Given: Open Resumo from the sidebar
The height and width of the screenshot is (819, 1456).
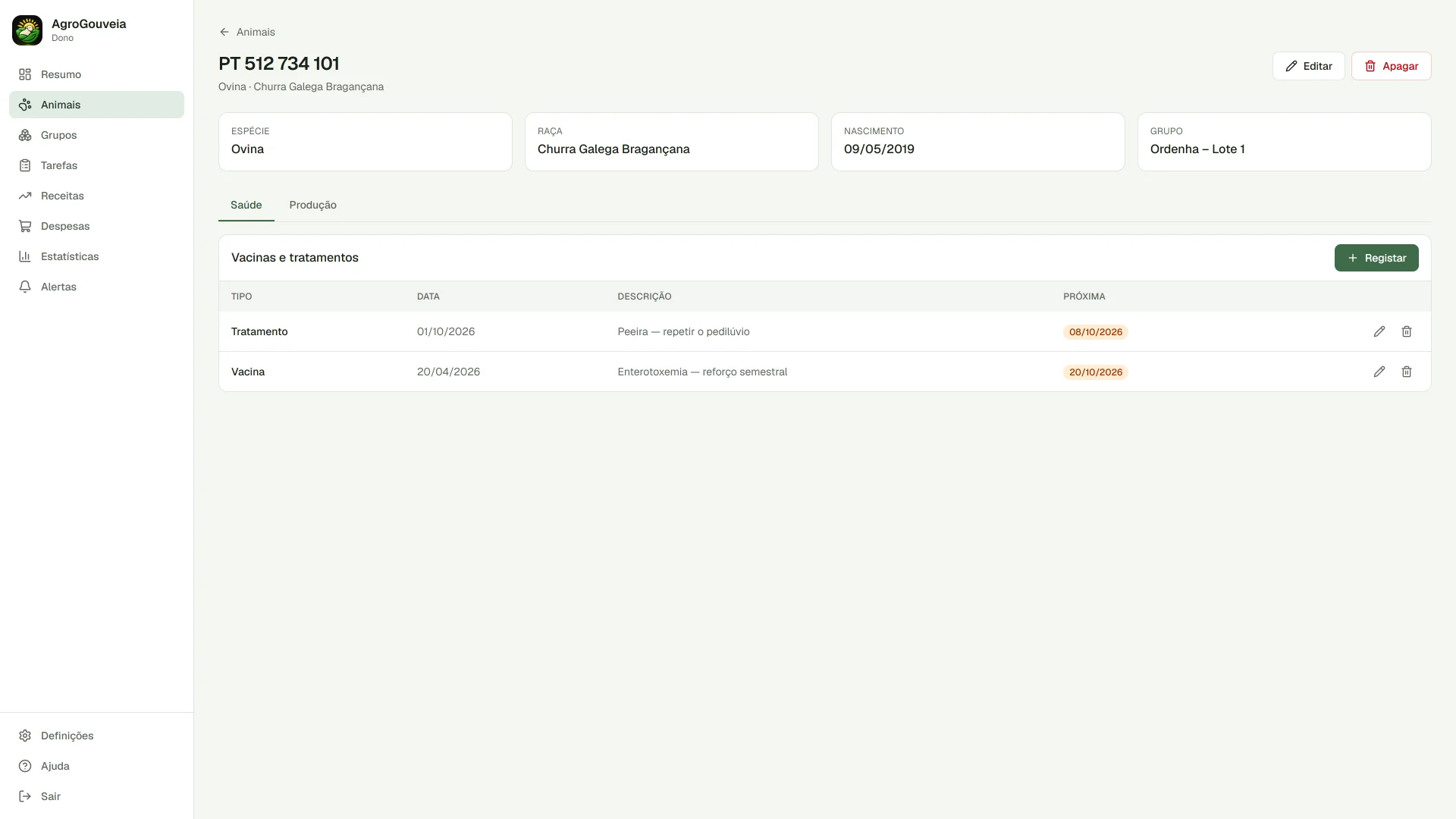Looking at the screenshot, I should [96, 74].
